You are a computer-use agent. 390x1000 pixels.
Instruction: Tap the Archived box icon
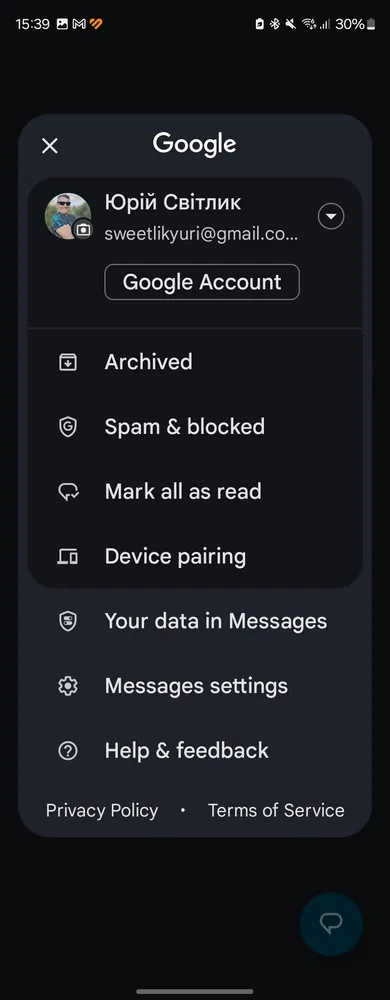68,362
